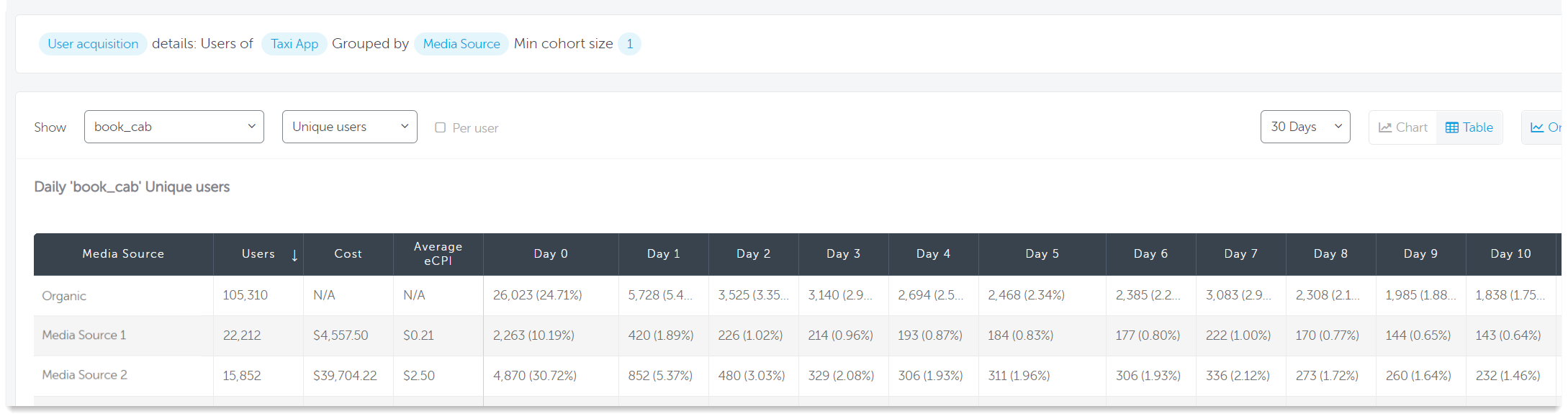The image size is (1568, 419).
Task: Click the Chart view icon
Action: pos(1385,127)
